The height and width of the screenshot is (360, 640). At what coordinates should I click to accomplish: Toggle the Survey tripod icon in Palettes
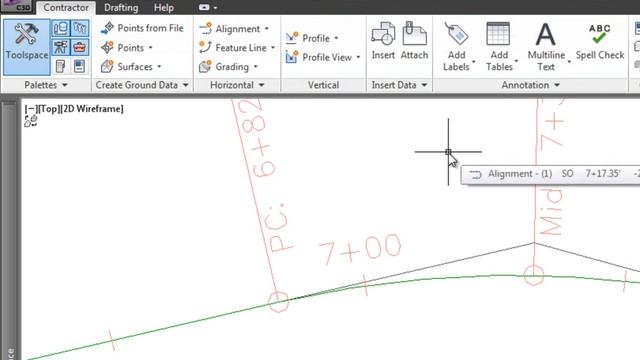click(61, 47)
